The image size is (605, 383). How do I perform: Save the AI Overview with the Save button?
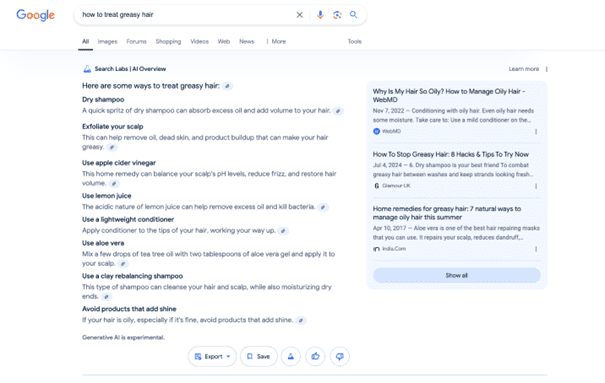(259, 356)
